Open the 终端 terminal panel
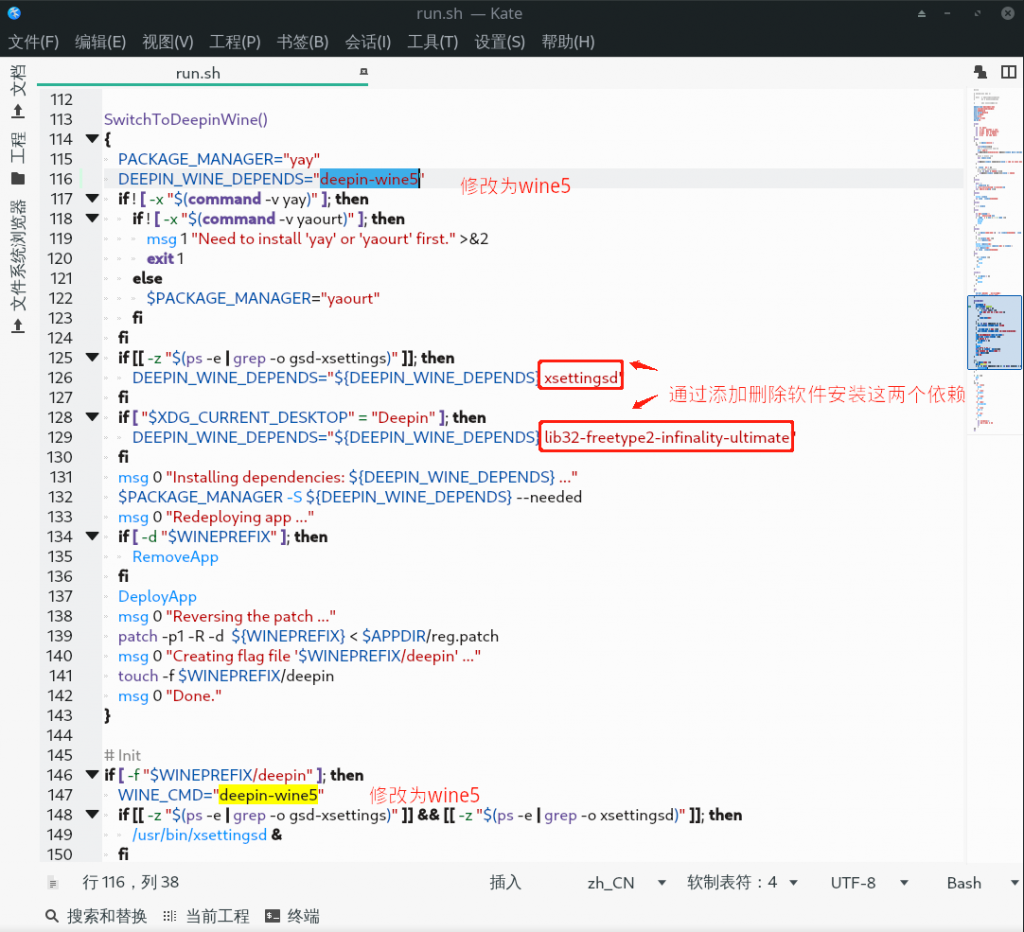 point(293,916)
